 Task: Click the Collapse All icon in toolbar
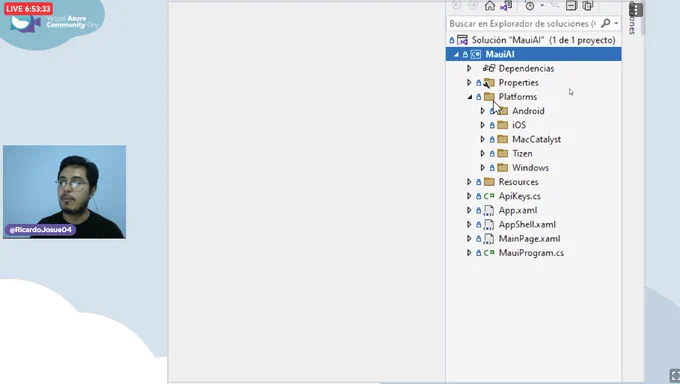pos(571,6)
